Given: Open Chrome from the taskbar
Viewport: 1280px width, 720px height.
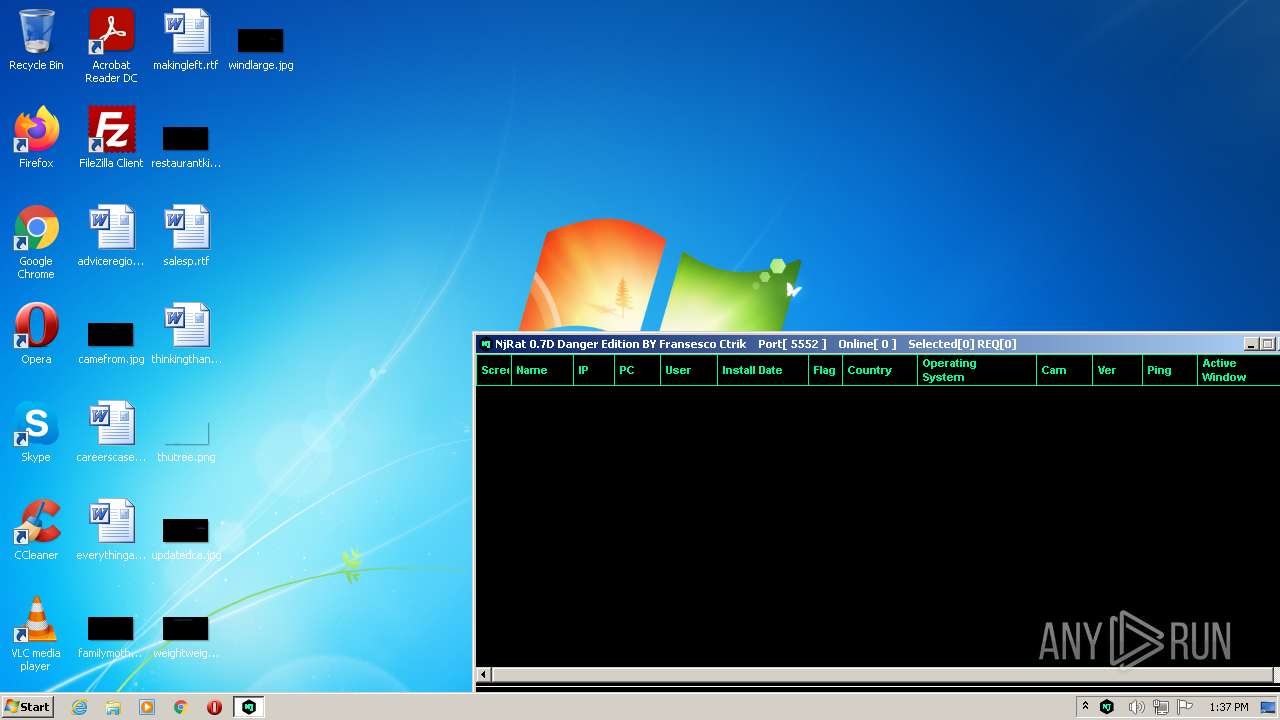Looking at the screenshot, I should pyautogui.click(x=181, y=707).
